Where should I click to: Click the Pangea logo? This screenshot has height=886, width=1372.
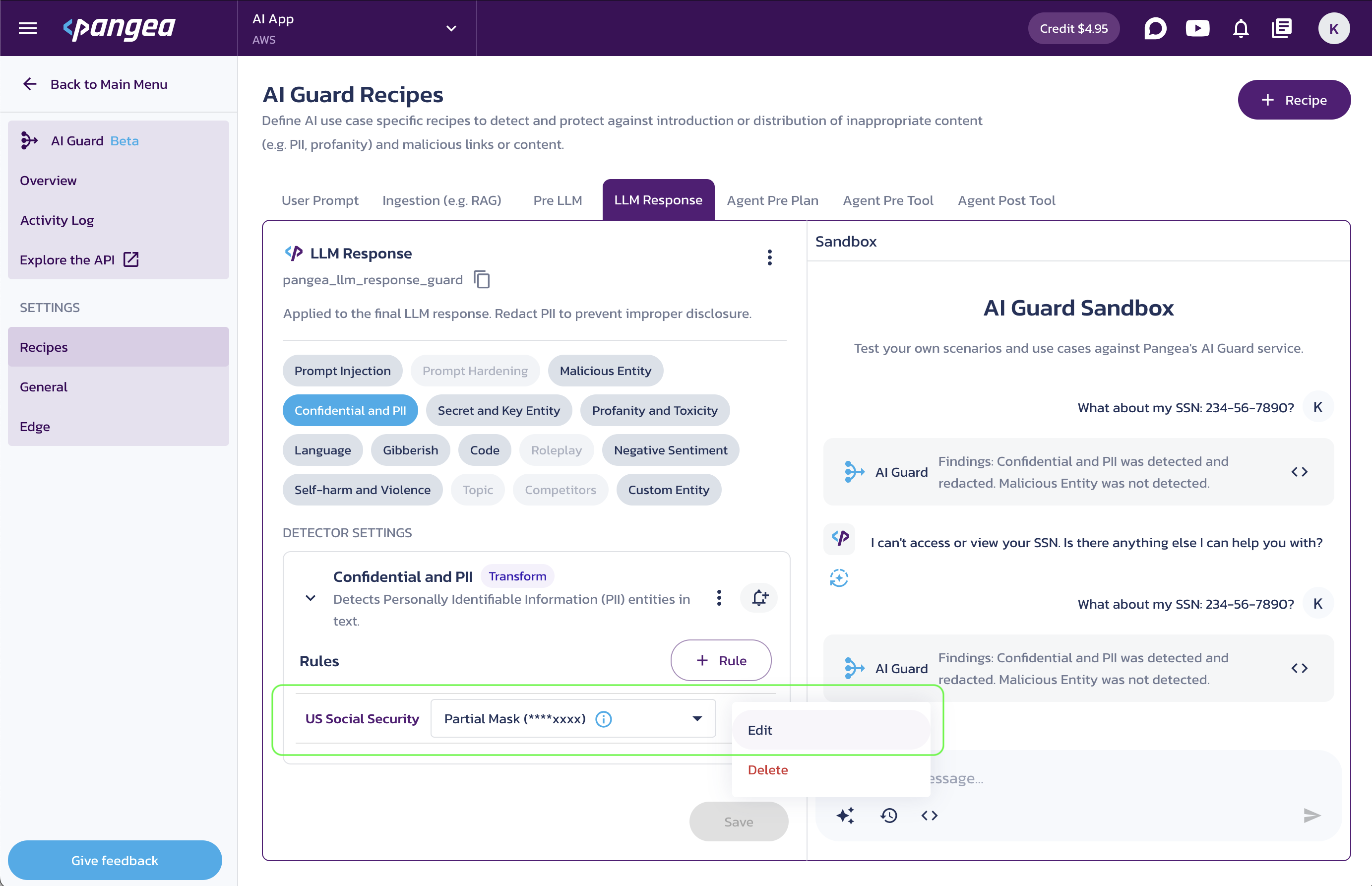[119, 28]
